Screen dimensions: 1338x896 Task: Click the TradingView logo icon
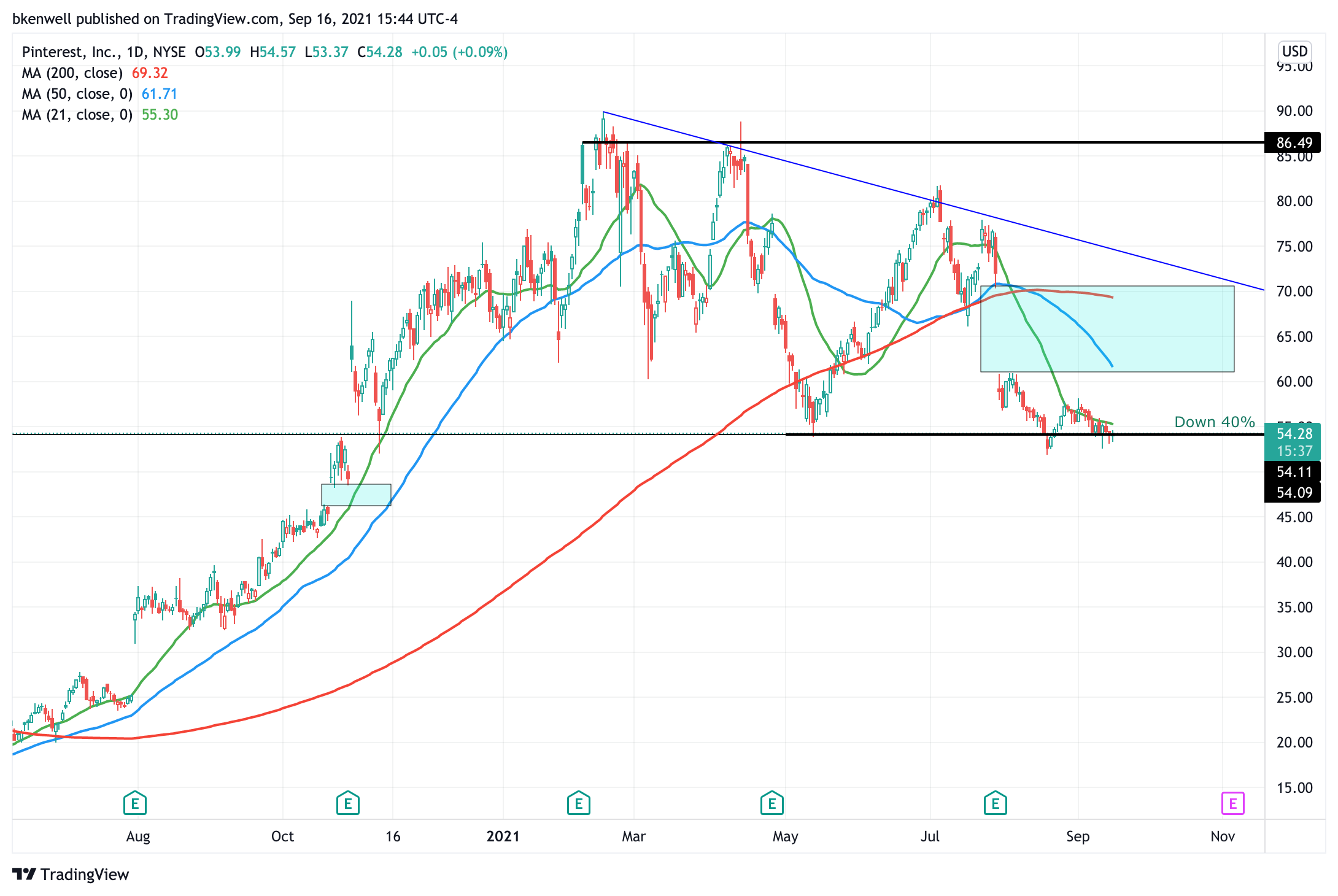[25, 874]
